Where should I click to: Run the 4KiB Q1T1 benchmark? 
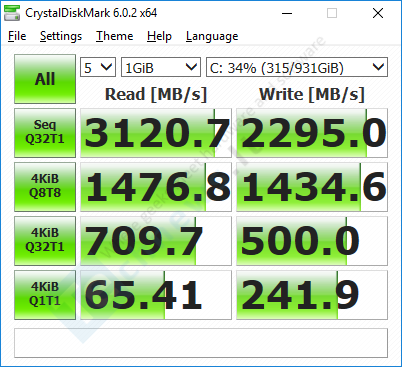(45, 295)
